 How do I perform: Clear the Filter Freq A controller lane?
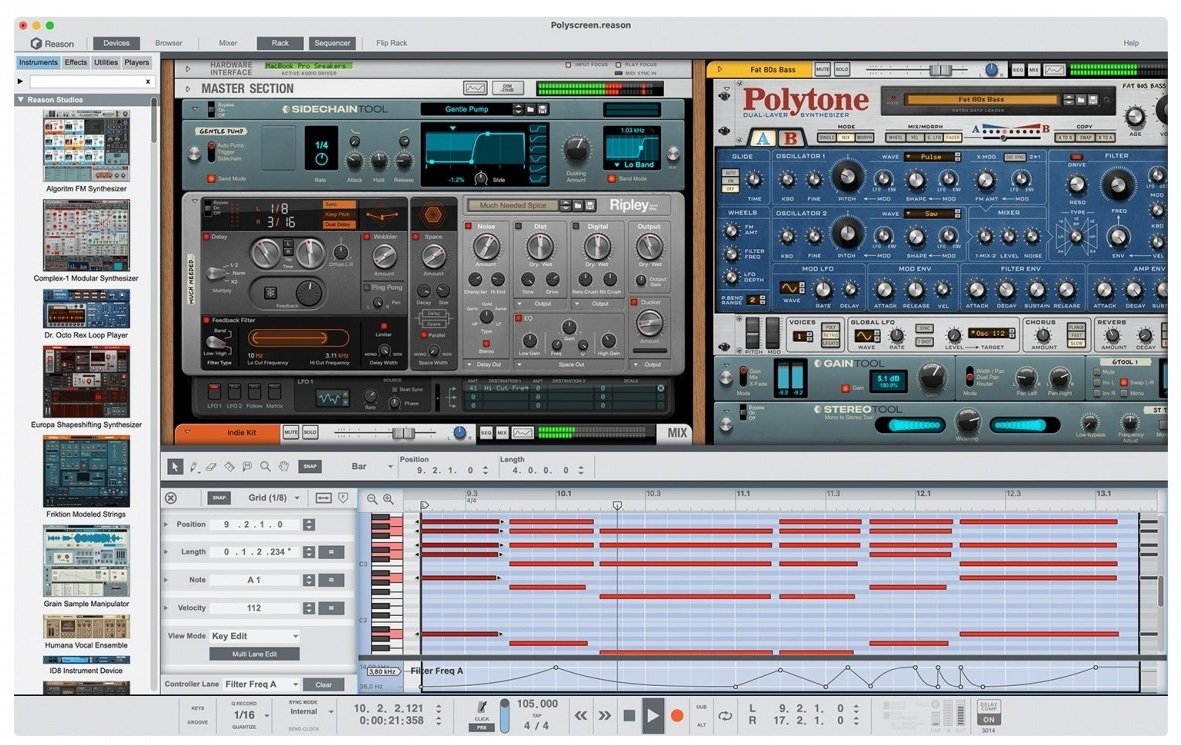click(x=324, y=685)
